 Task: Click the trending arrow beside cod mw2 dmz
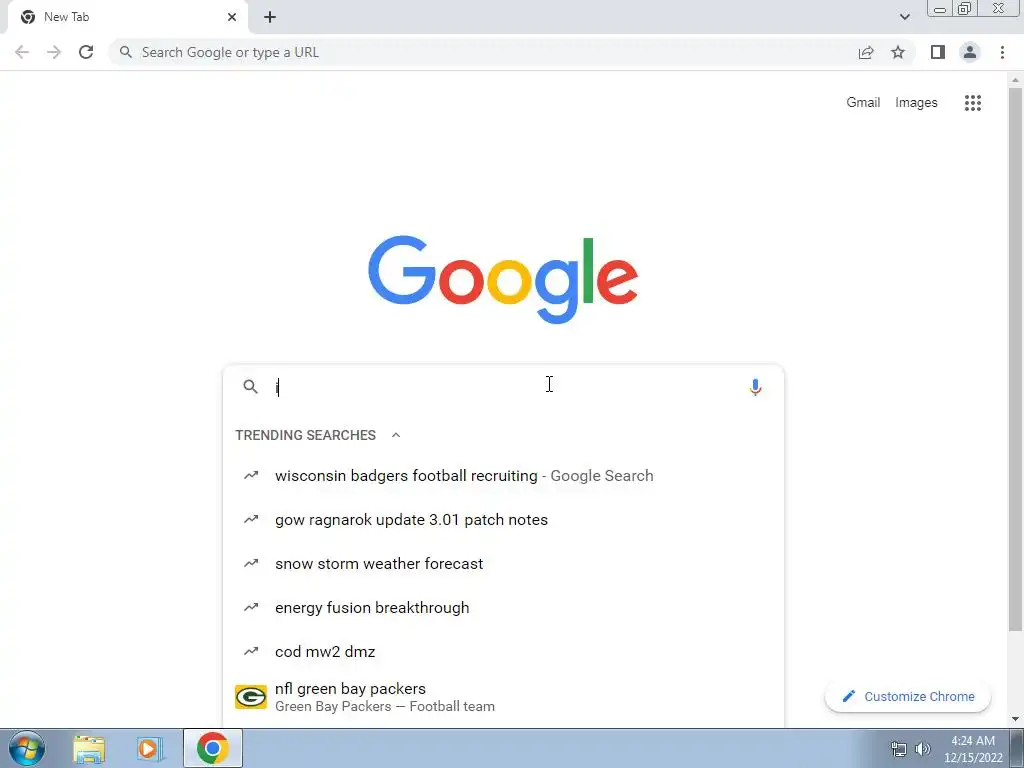(x=251, y=651)
